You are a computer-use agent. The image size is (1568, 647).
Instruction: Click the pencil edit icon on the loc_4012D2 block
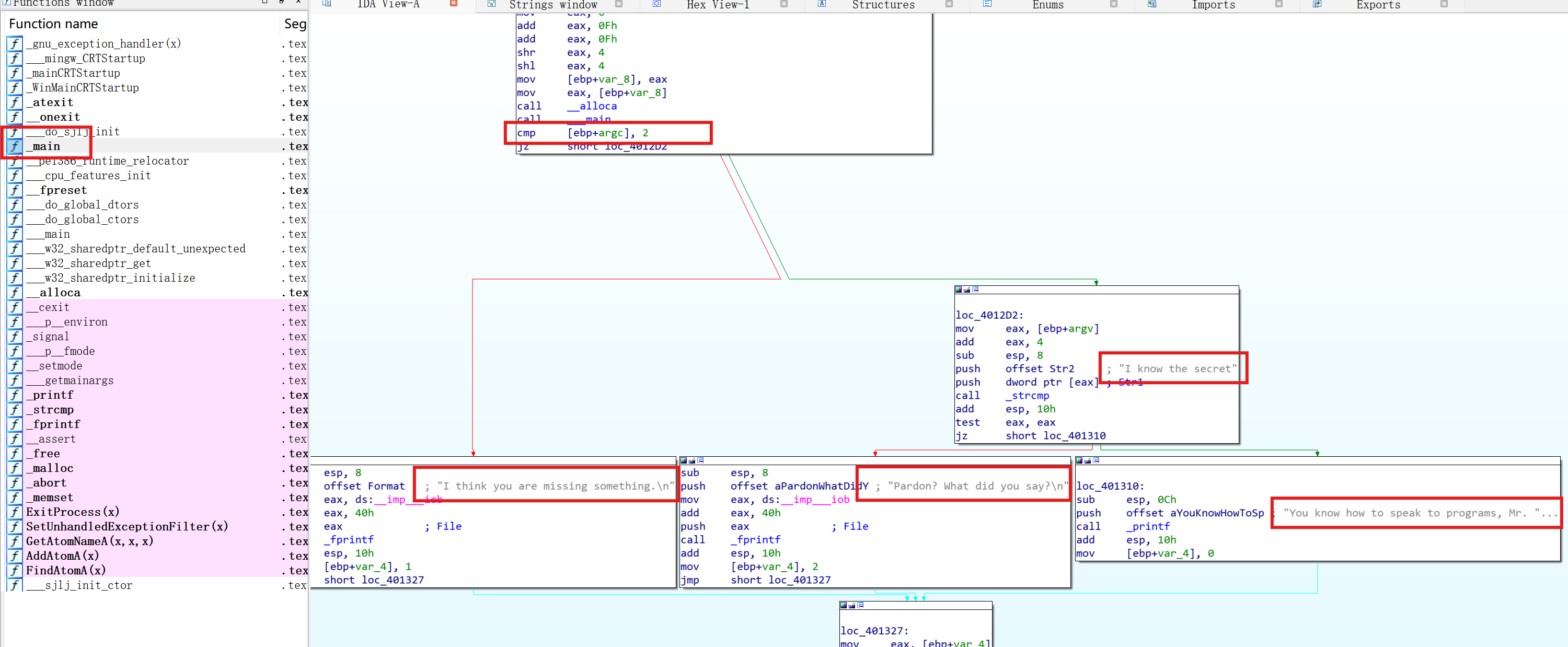point(967,290)
